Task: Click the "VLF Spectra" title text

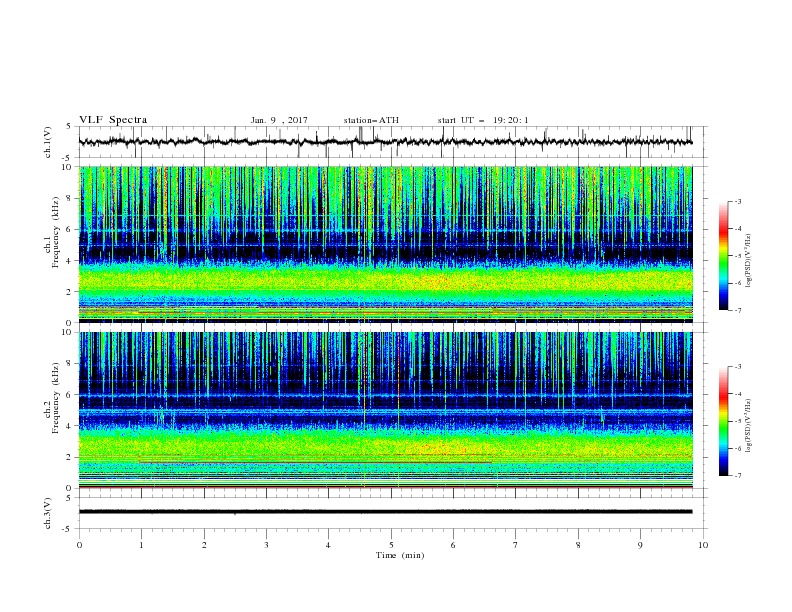Action: tap(113, 120)
